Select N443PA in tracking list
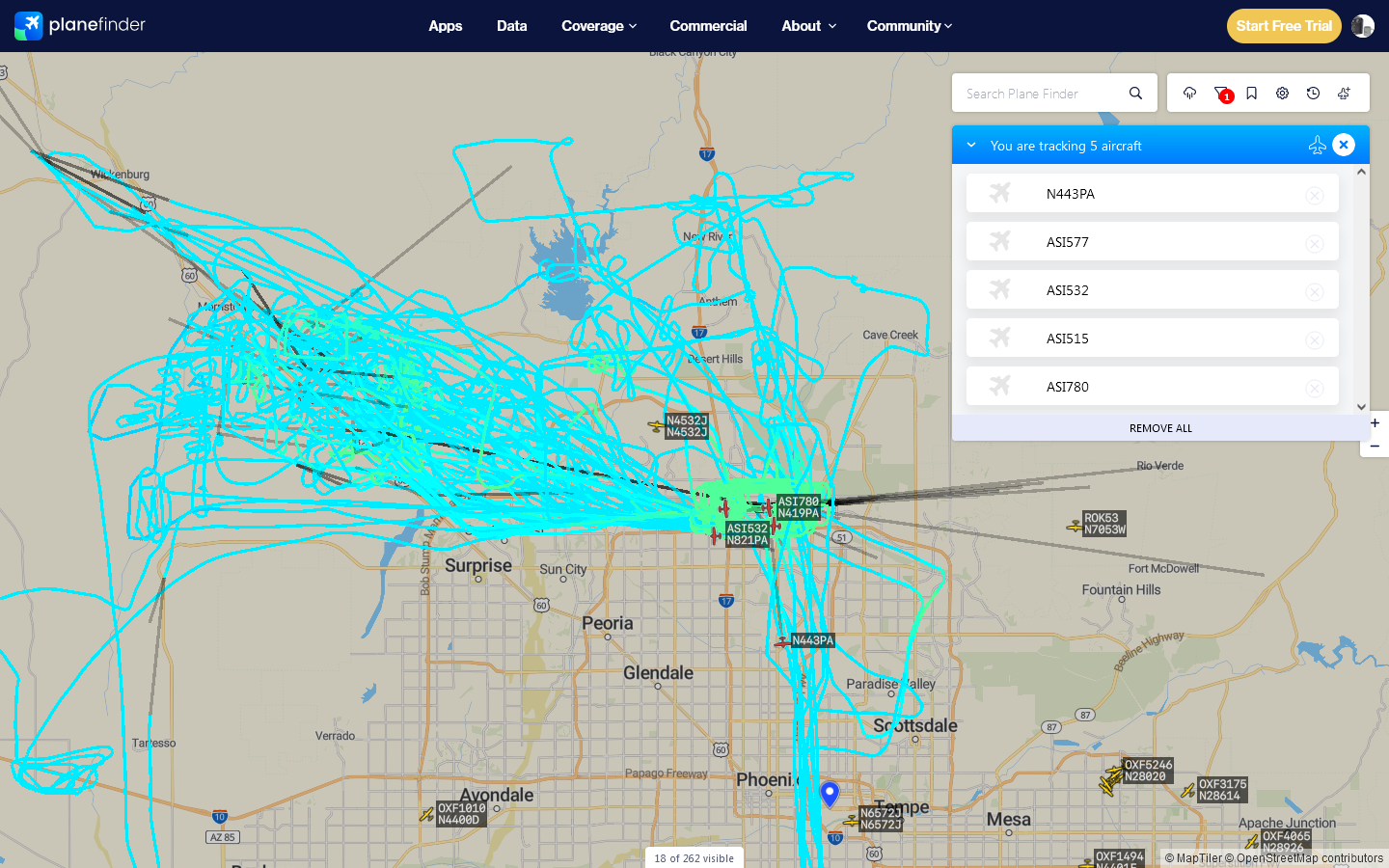 pyautogui.click(x=1153, y=193)
